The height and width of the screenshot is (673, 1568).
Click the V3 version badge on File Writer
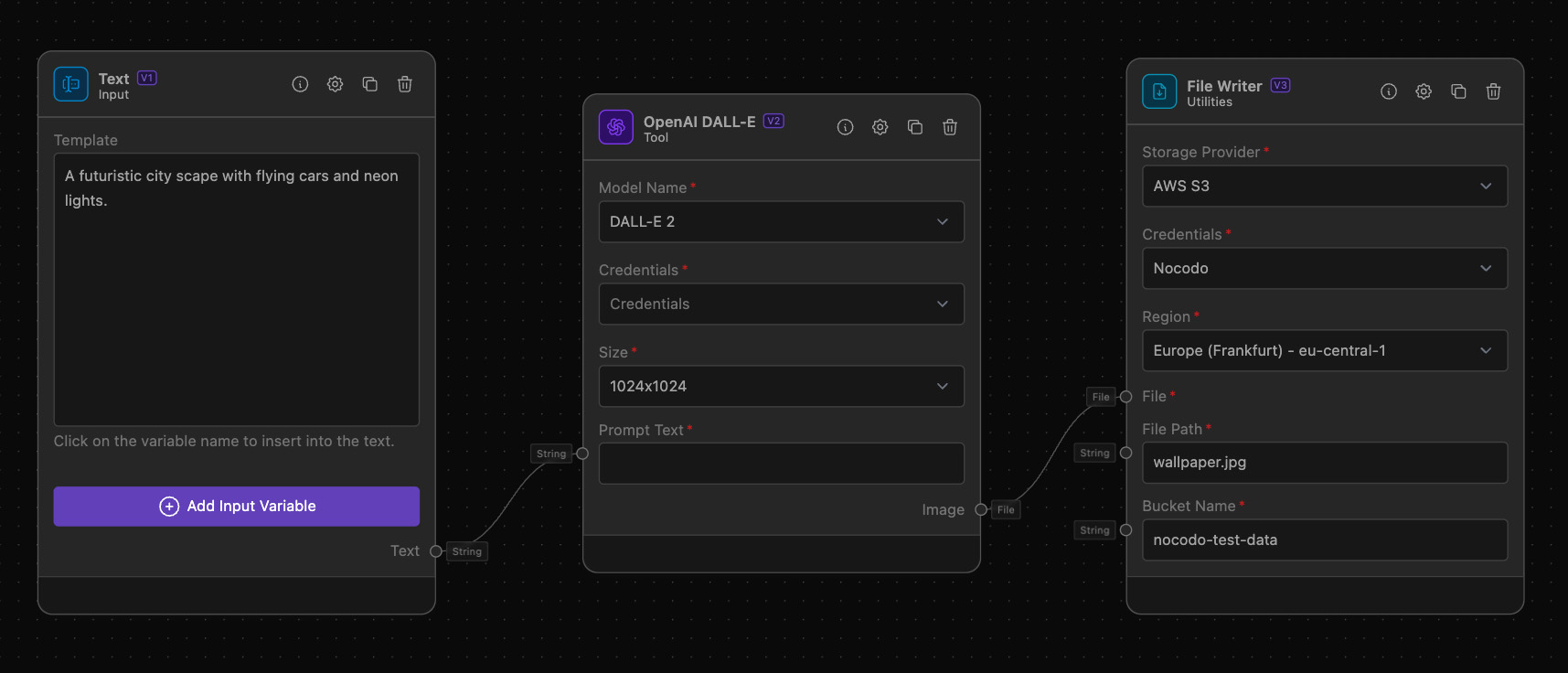(x=1280, y=85)
